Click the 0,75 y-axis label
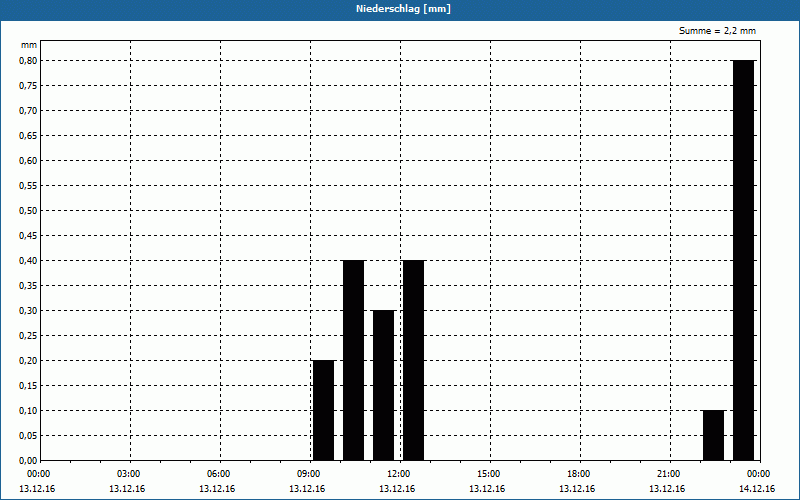 pos(28,86)
